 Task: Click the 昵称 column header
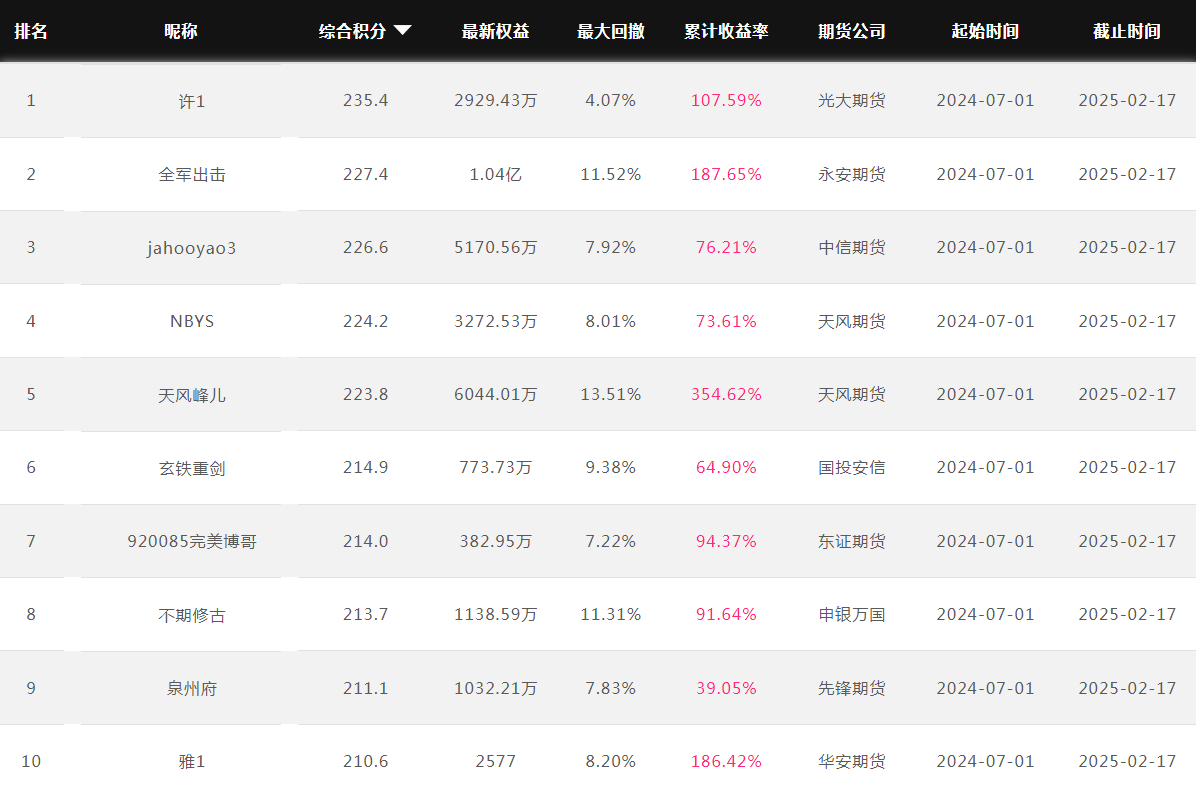pyautogui.click(x=181, y=31)
